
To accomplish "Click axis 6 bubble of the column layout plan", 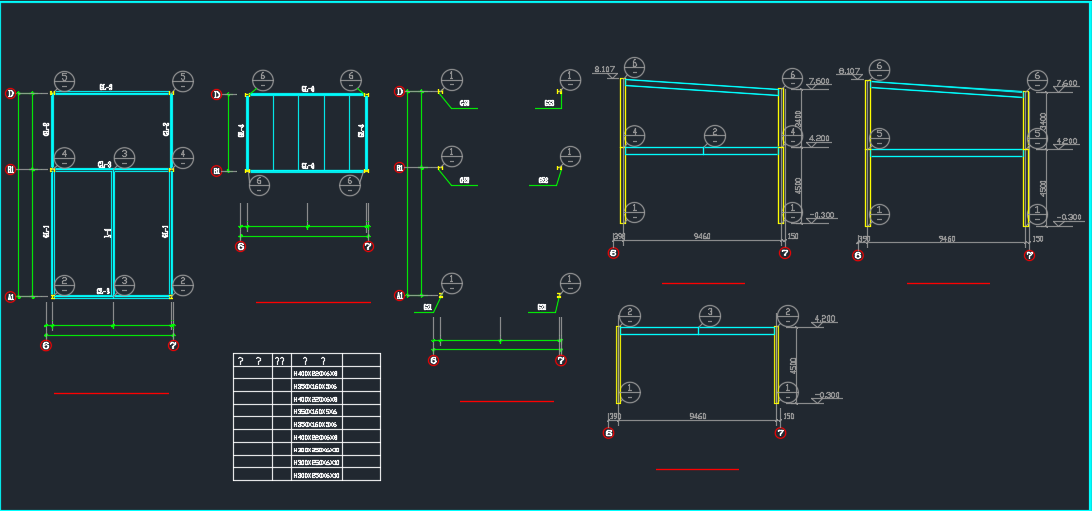I will click(x=433, y=361).
